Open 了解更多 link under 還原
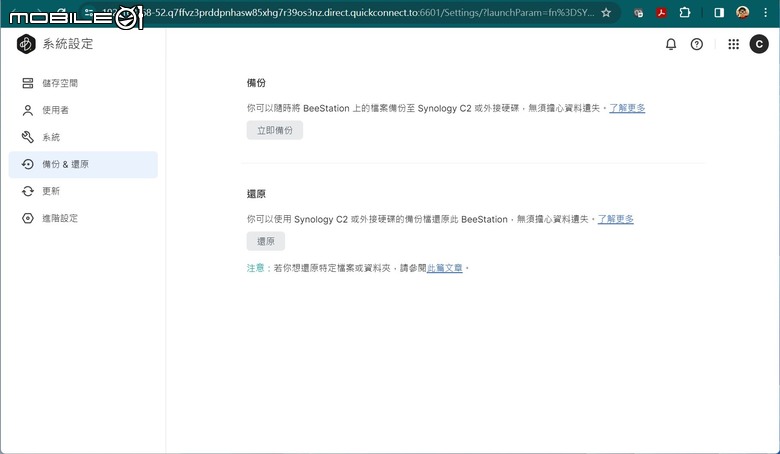 [x=615, y=219]
